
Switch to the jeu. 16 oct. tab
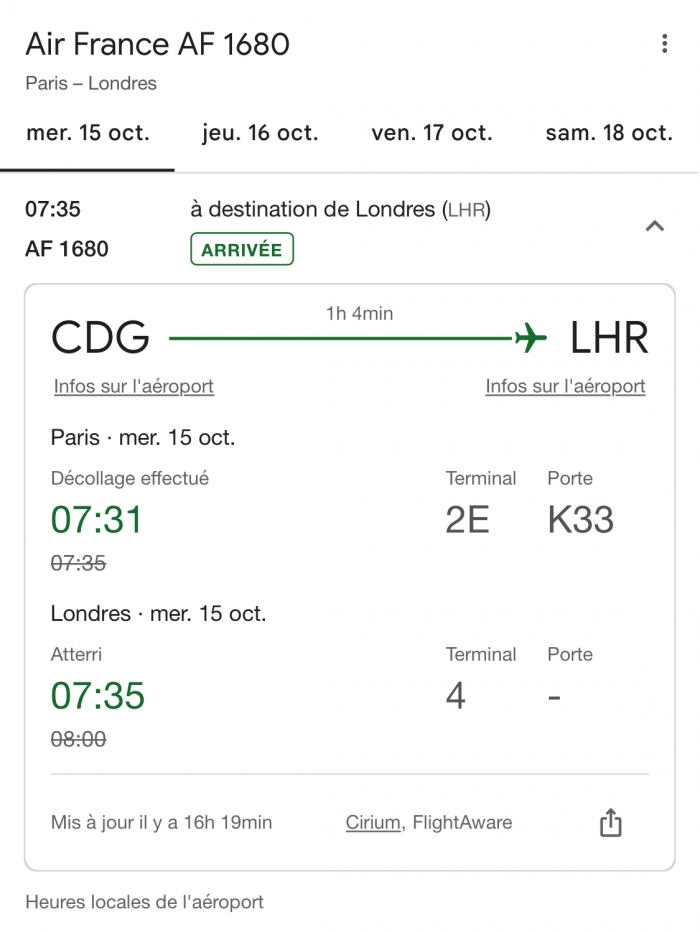point(260,133)
